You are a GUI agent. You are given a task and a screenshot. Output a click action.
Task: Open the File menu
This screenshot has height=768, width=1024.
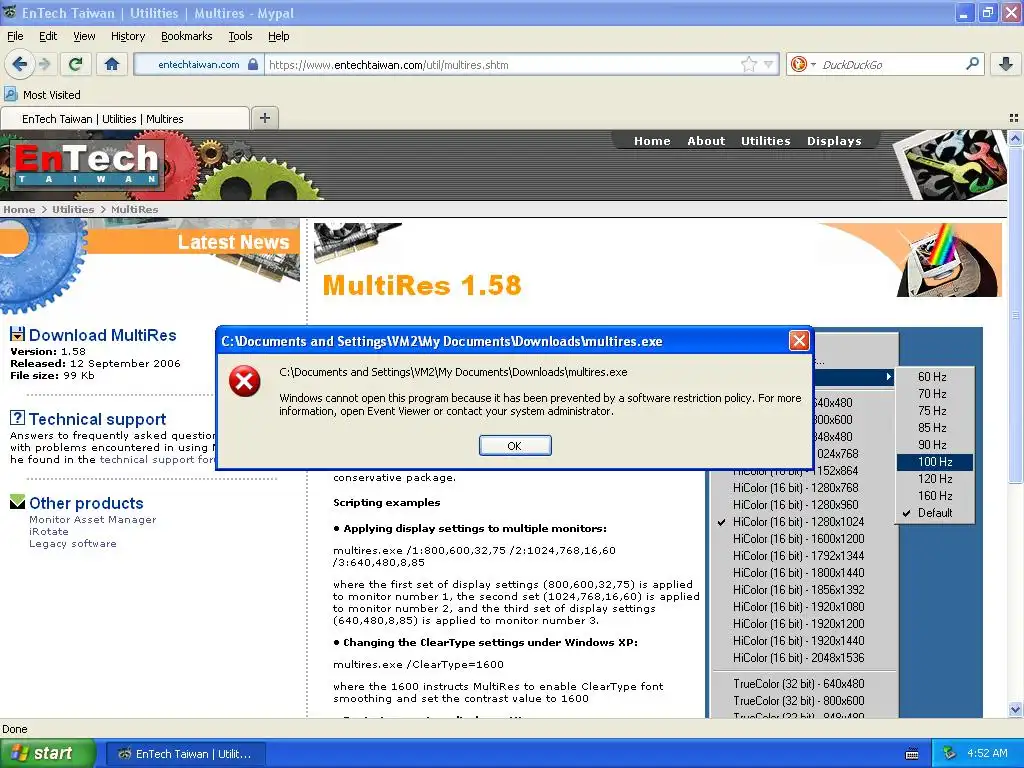point(15,37)
